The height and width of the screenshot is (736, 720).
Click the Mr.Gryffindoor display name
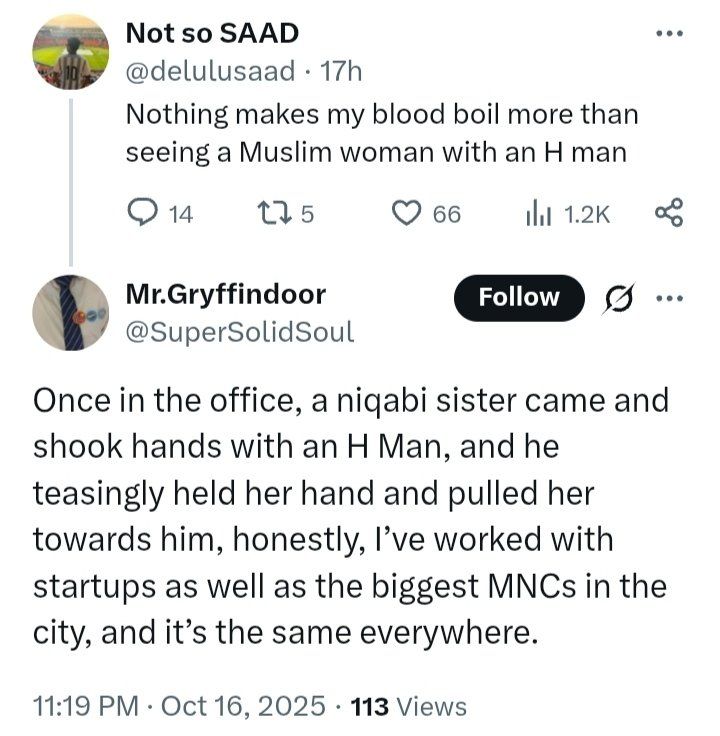pyautogui.click(x=226, y=295)
